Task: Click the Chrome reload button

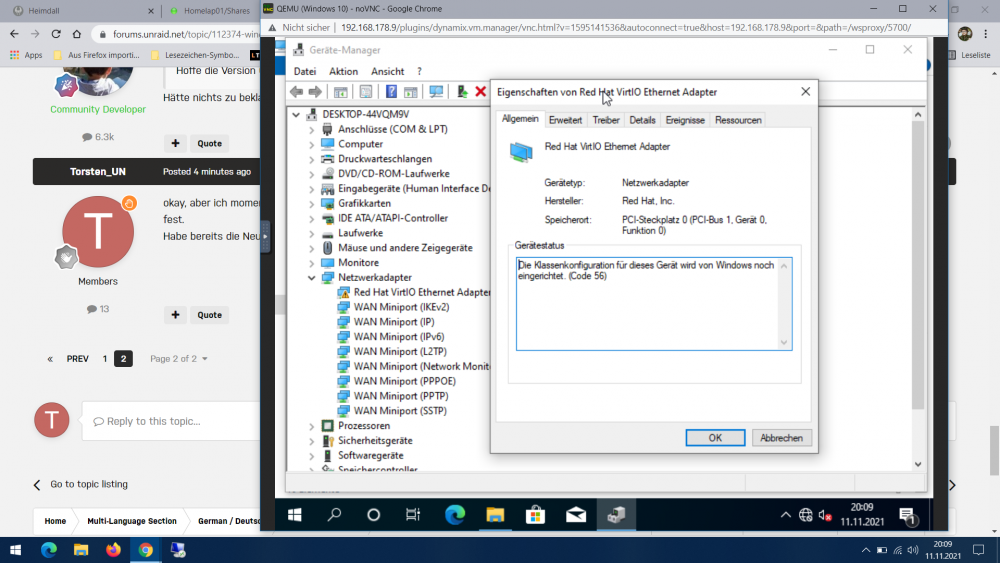Action: click(56, 34)
